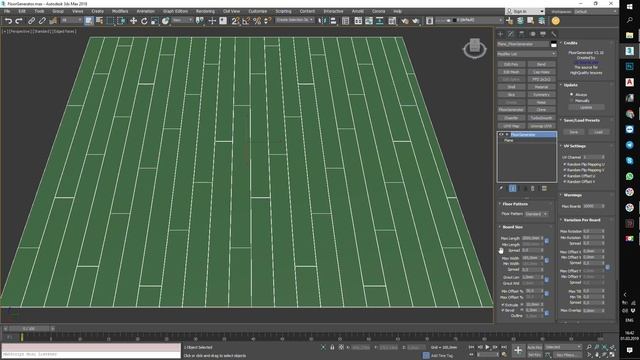Toggle the FloorGenerator modifier's eye visibility
The image size is (640, 360).
coord(501,134)
